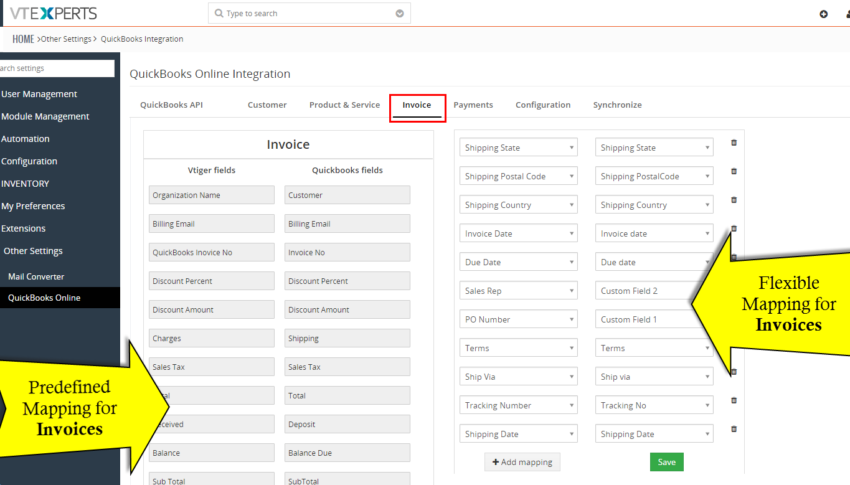Open the Tracking Number dropdown
The height and width of the screenshot is (485, 850).
click(x=518, y=405)
